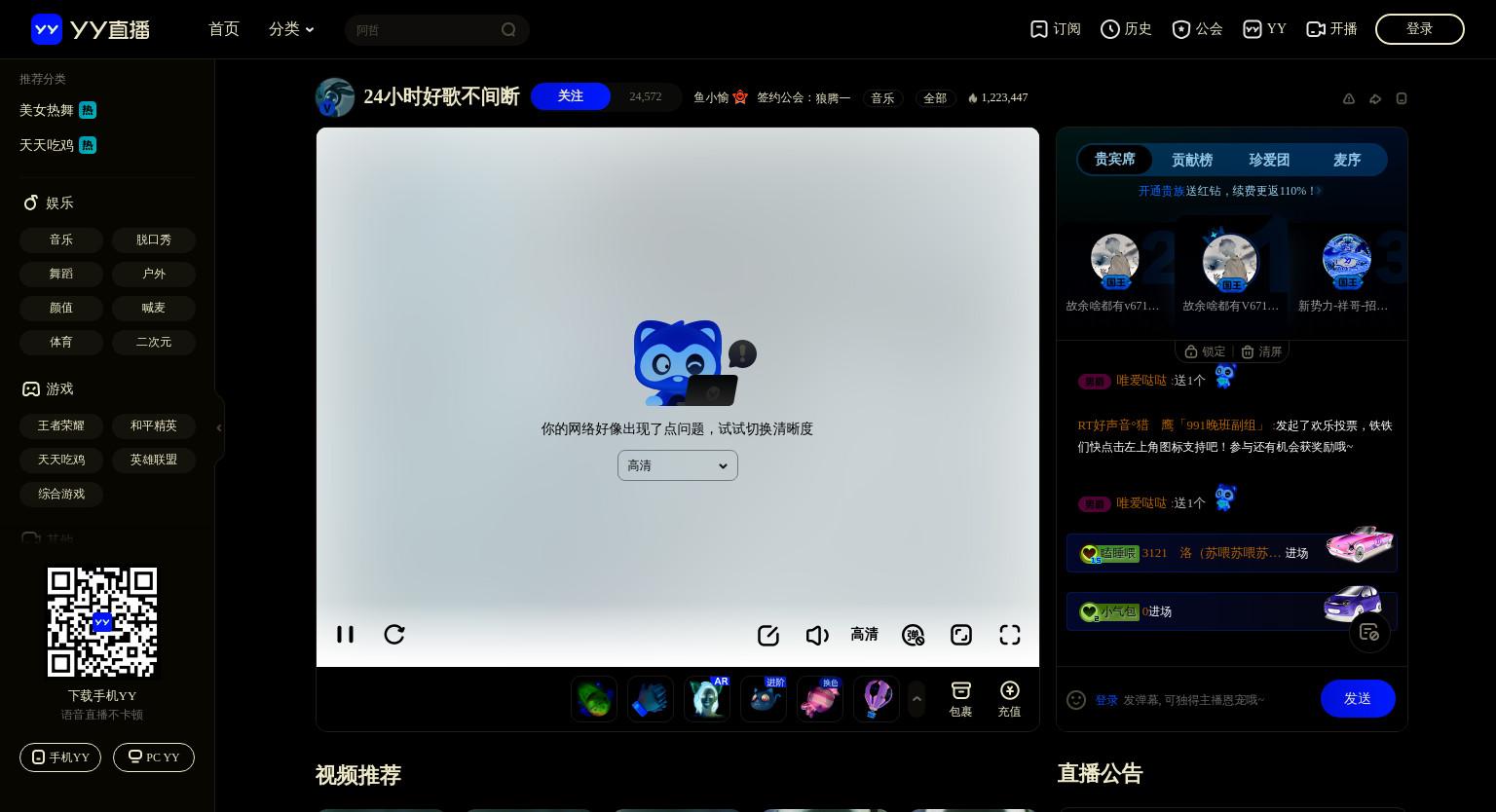
Task: Select 王者荣耀 game category
Action: point(61,425)
